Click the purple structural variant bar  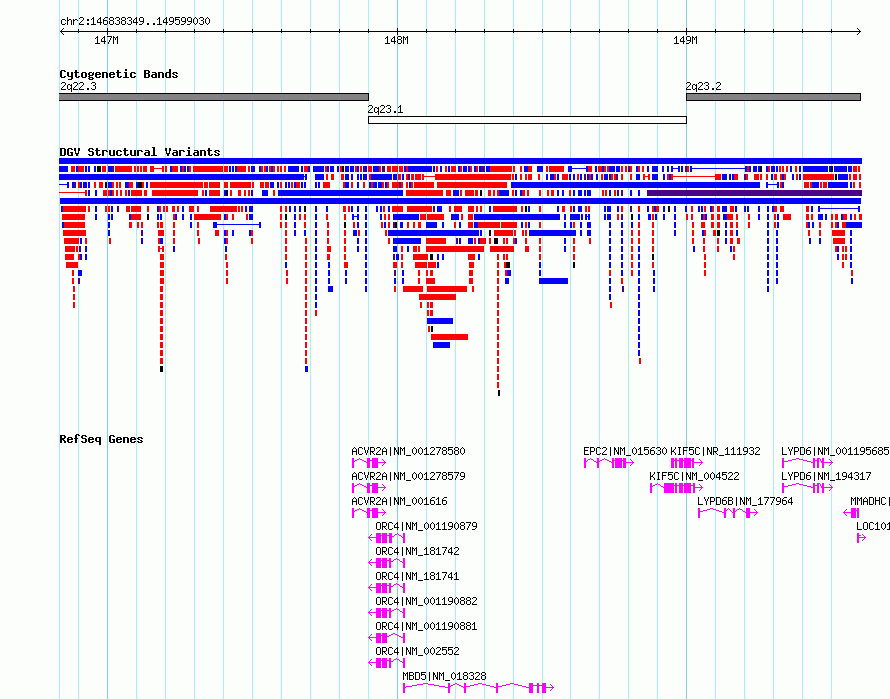(x=754, y=193)
